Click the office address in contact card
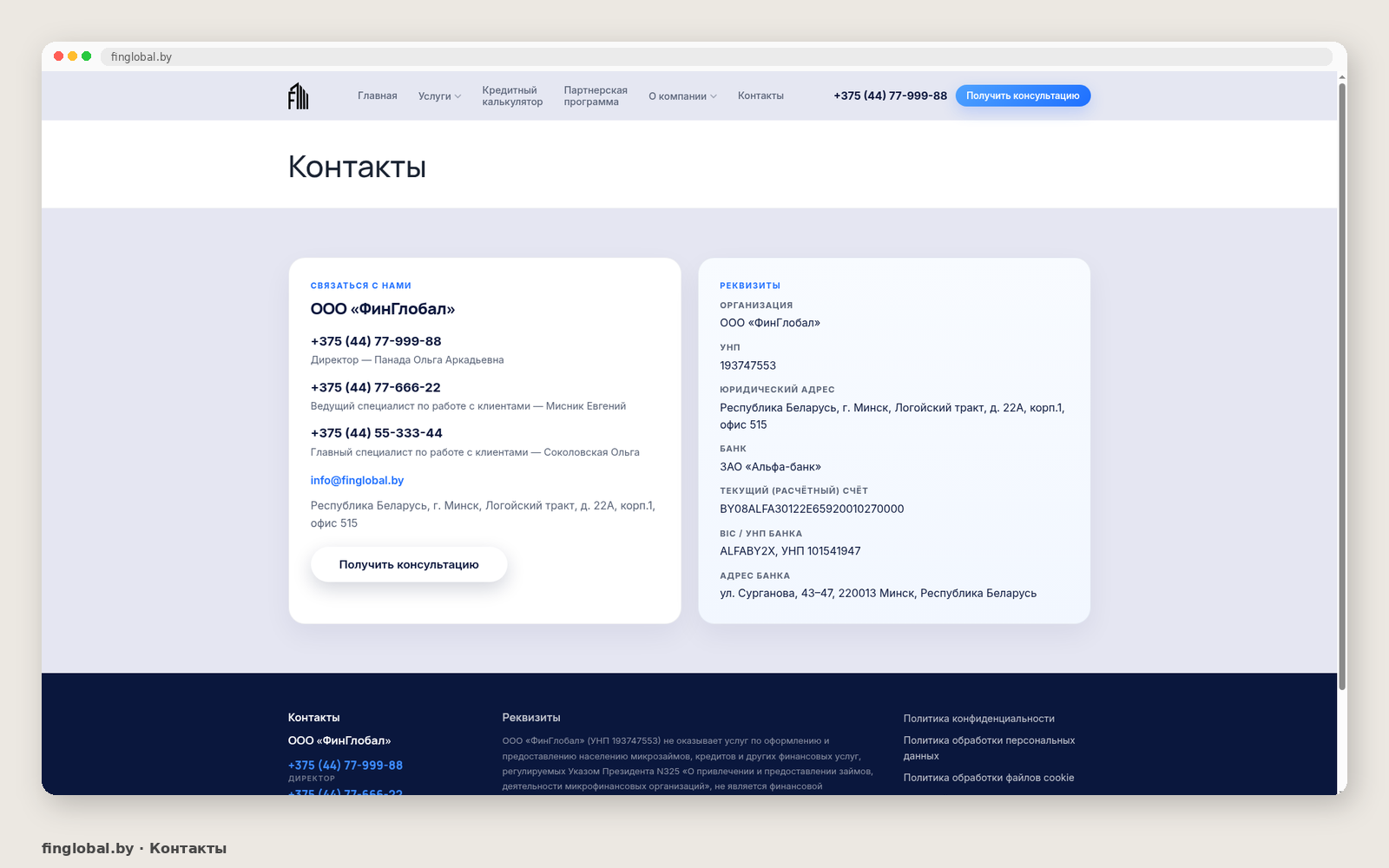 click(x=483, y=515)
